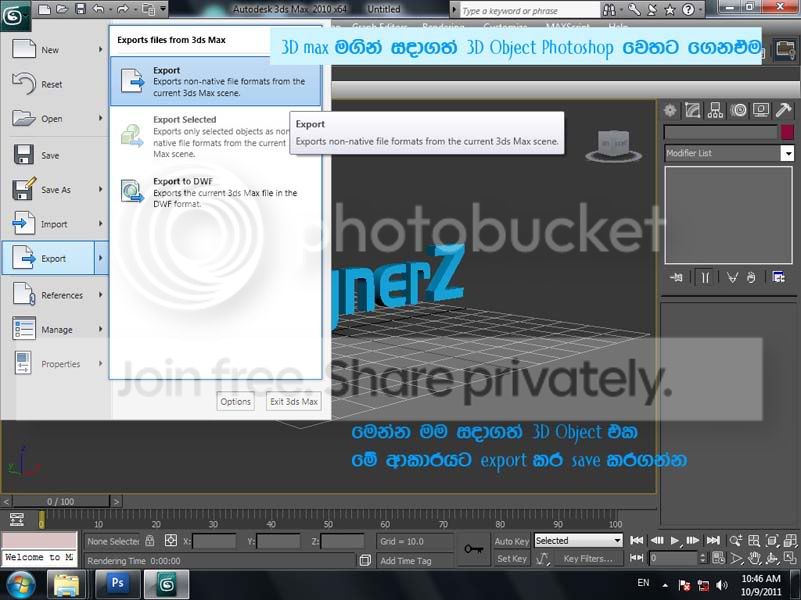Viewport: 801px width, 600px height.
Task: Open the Display panel tab icon
Action: (761, 110)
